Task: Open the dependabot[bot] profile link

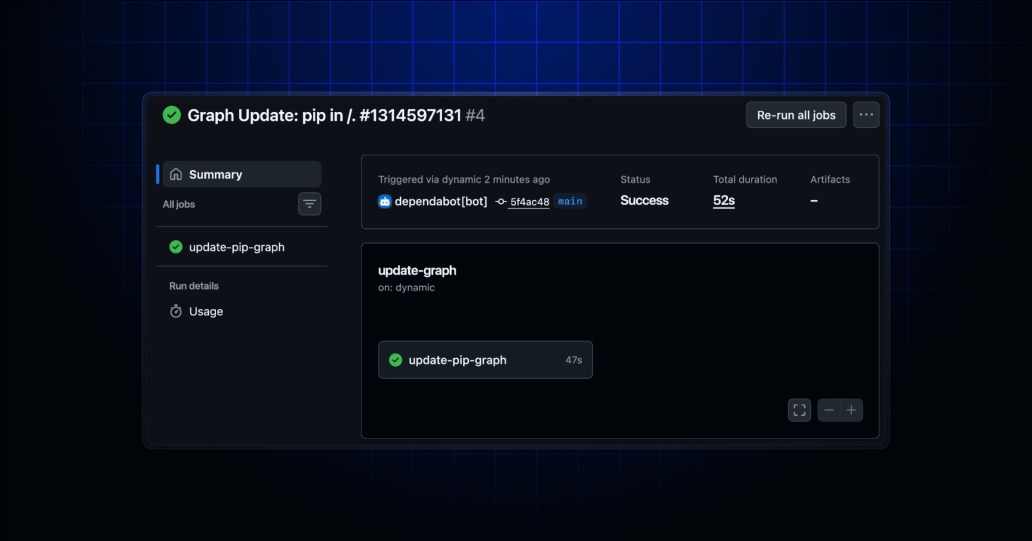Action: click(441, 201)
